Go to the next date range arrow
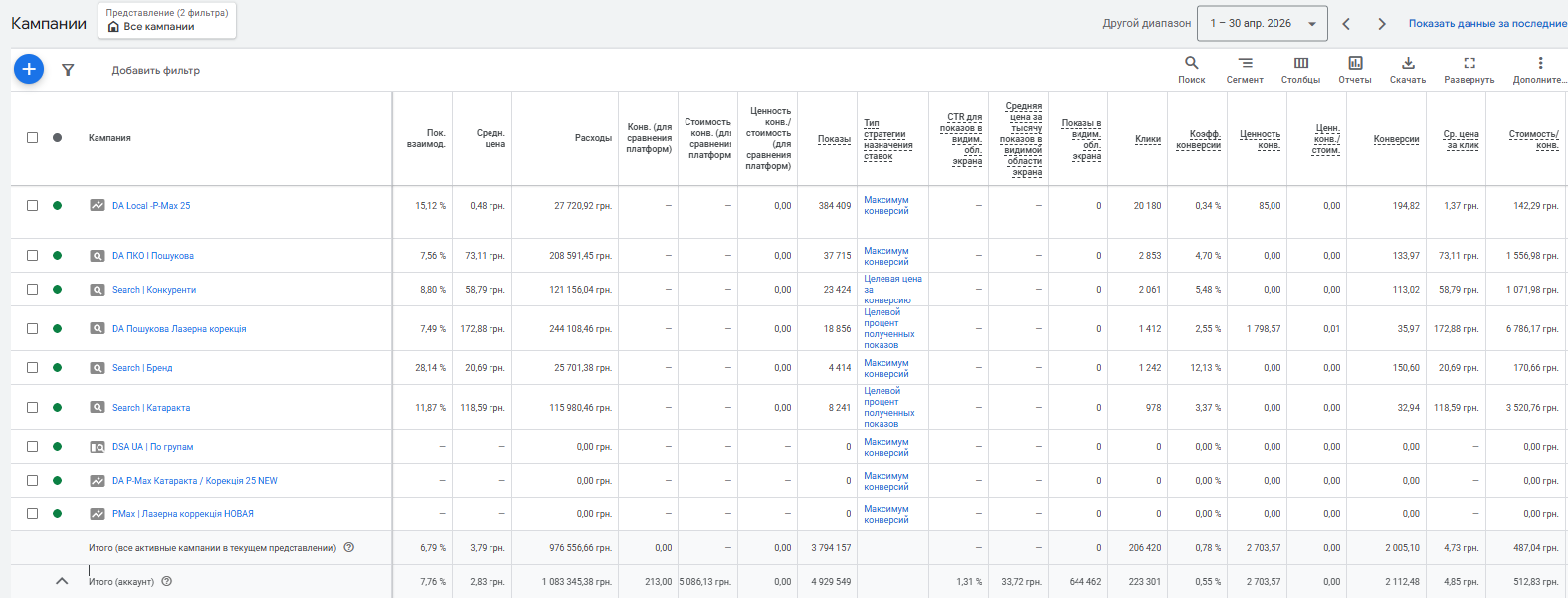The image size is (1568, 598). (x=1382, y=24)
